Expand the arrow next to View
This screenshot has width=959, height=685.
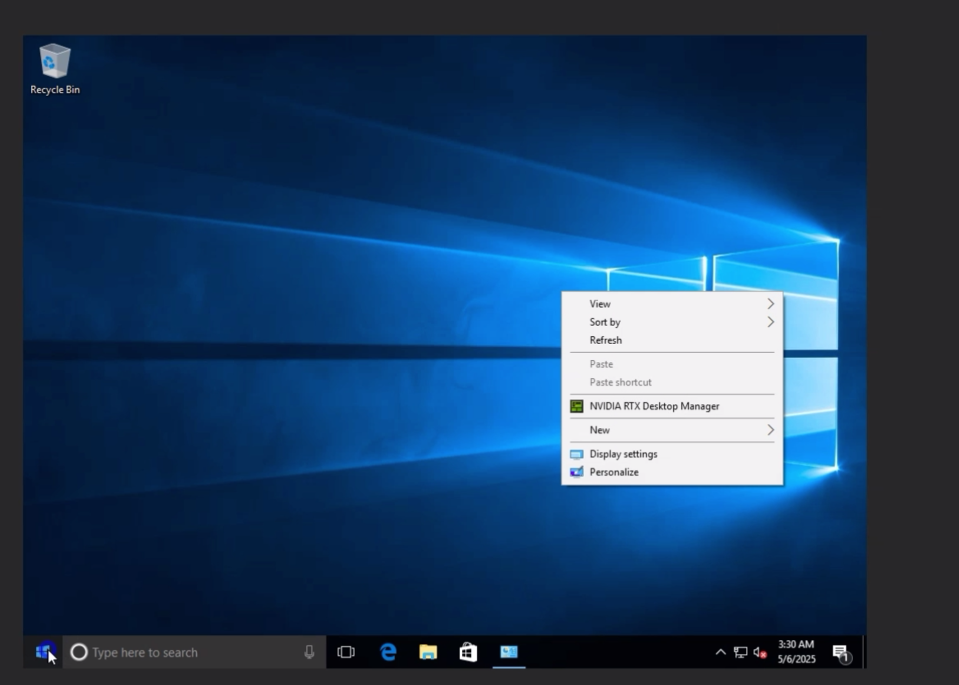click(771, 304)
